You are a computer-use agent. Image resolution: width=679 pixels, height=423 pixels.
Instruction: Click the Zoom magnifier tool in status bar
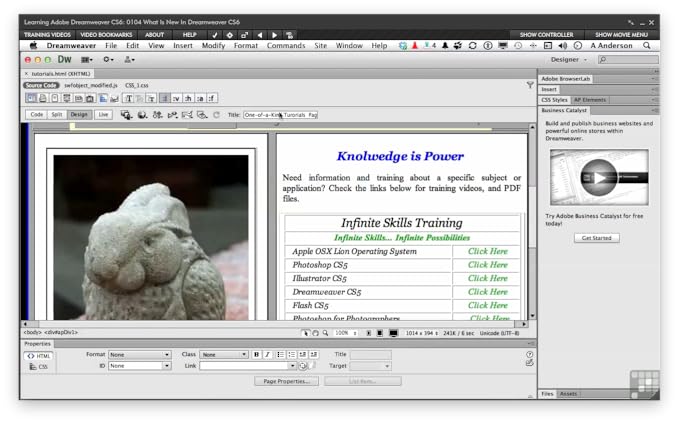click(x=325, y=333)
